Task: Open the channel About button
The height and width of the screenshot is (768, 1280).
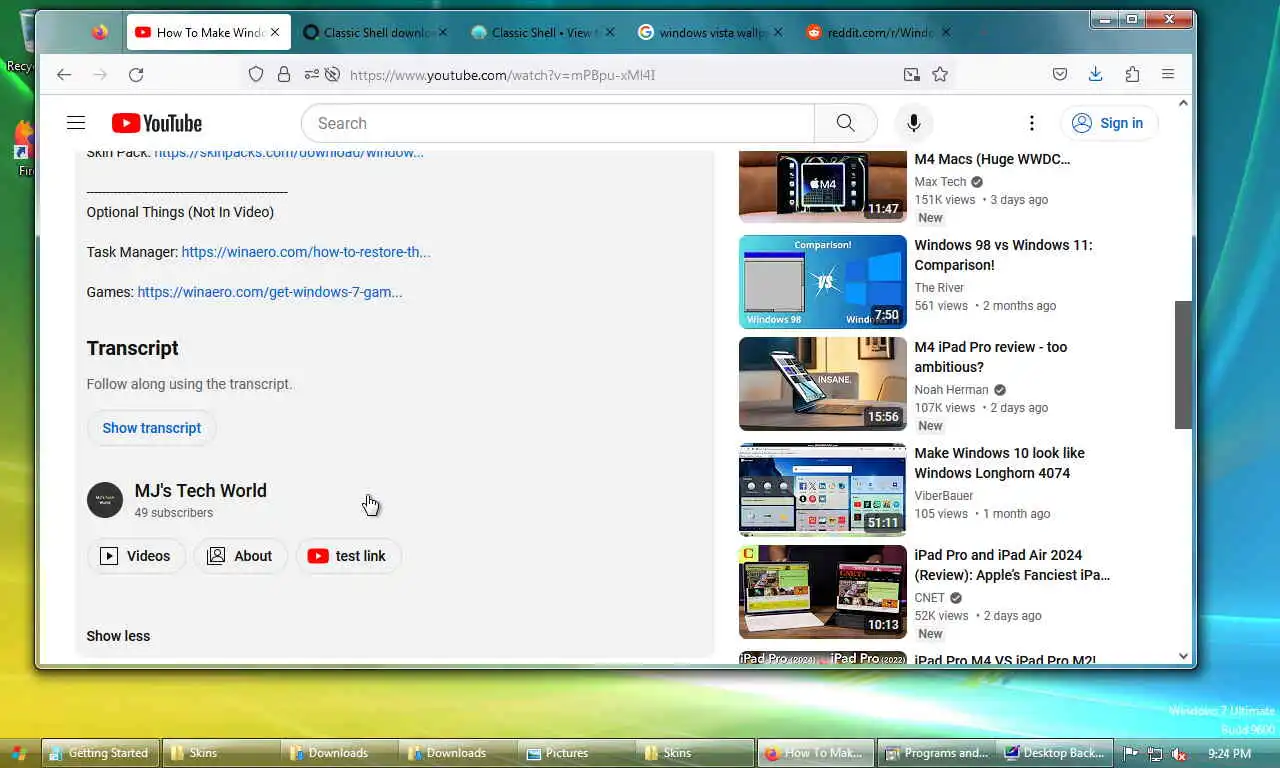Action: pyautogui.click(x=240, y=556)
